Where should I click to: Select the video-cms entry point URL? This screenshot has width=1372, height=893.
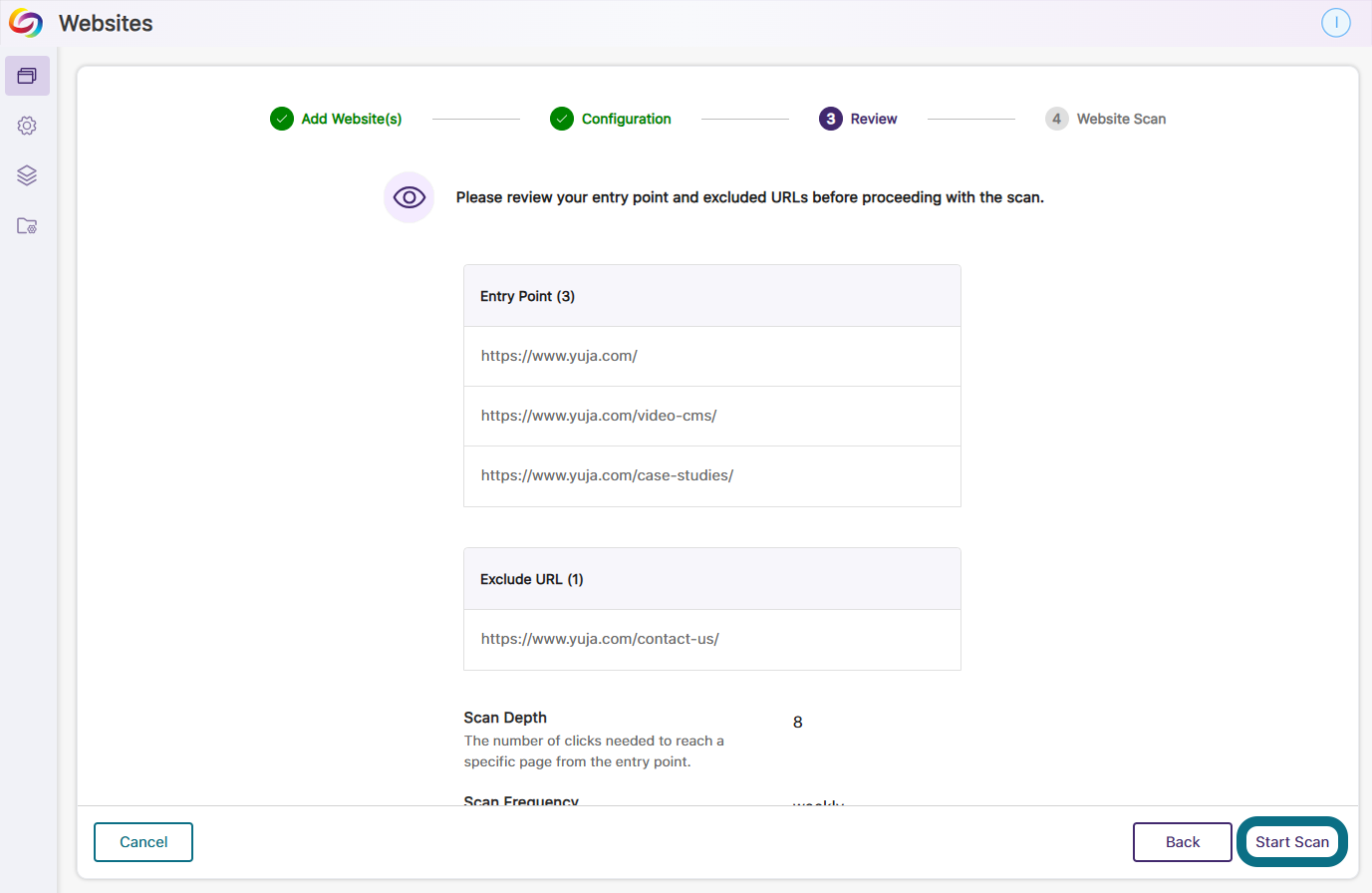(x=712, y=416)
